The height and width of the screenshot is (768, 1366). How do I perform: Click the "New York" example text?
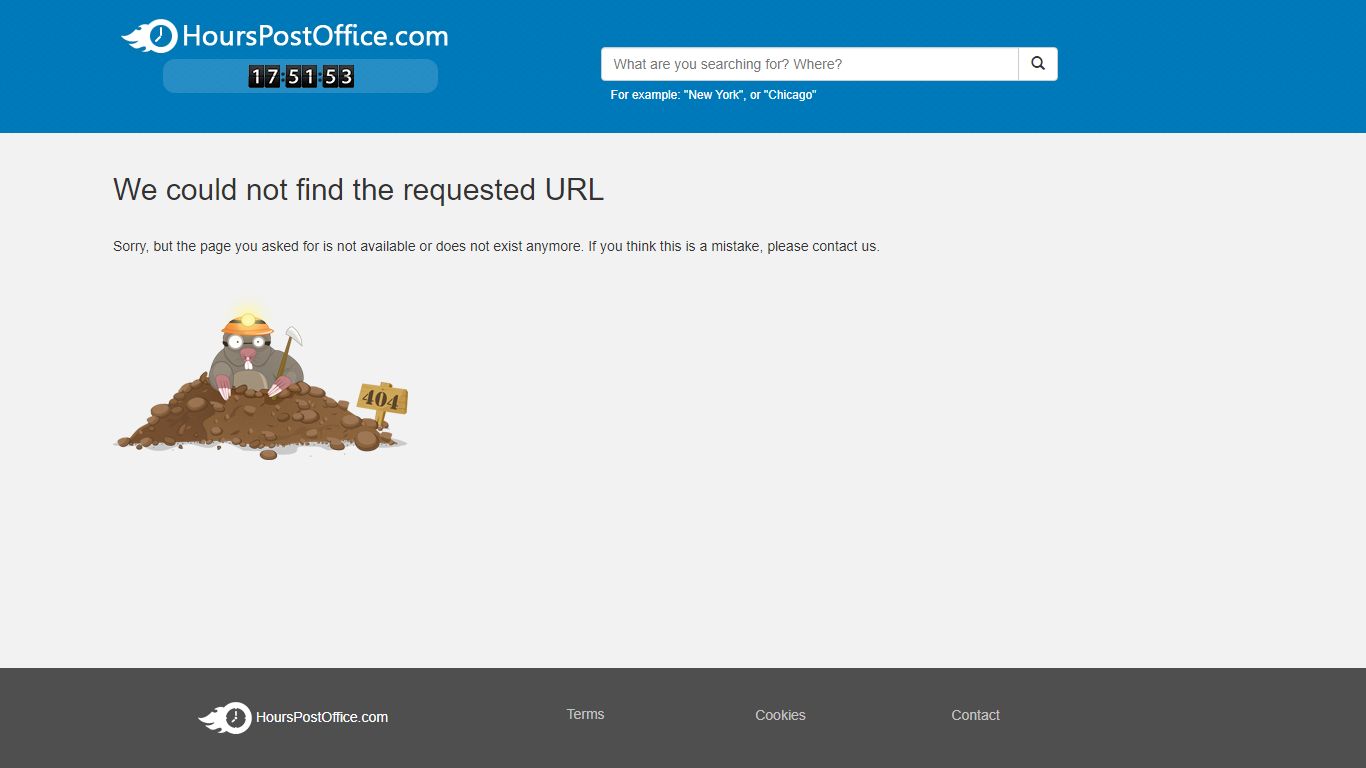click(714, 95)
